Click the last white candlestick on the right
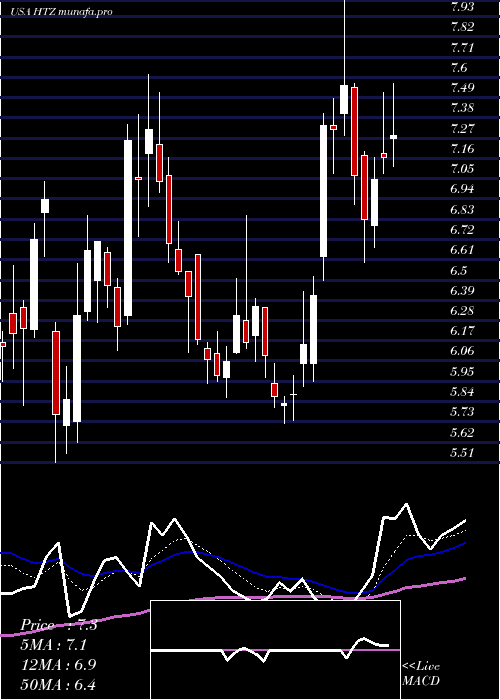This screenshot has width=500, height=700. coord(393,137)
